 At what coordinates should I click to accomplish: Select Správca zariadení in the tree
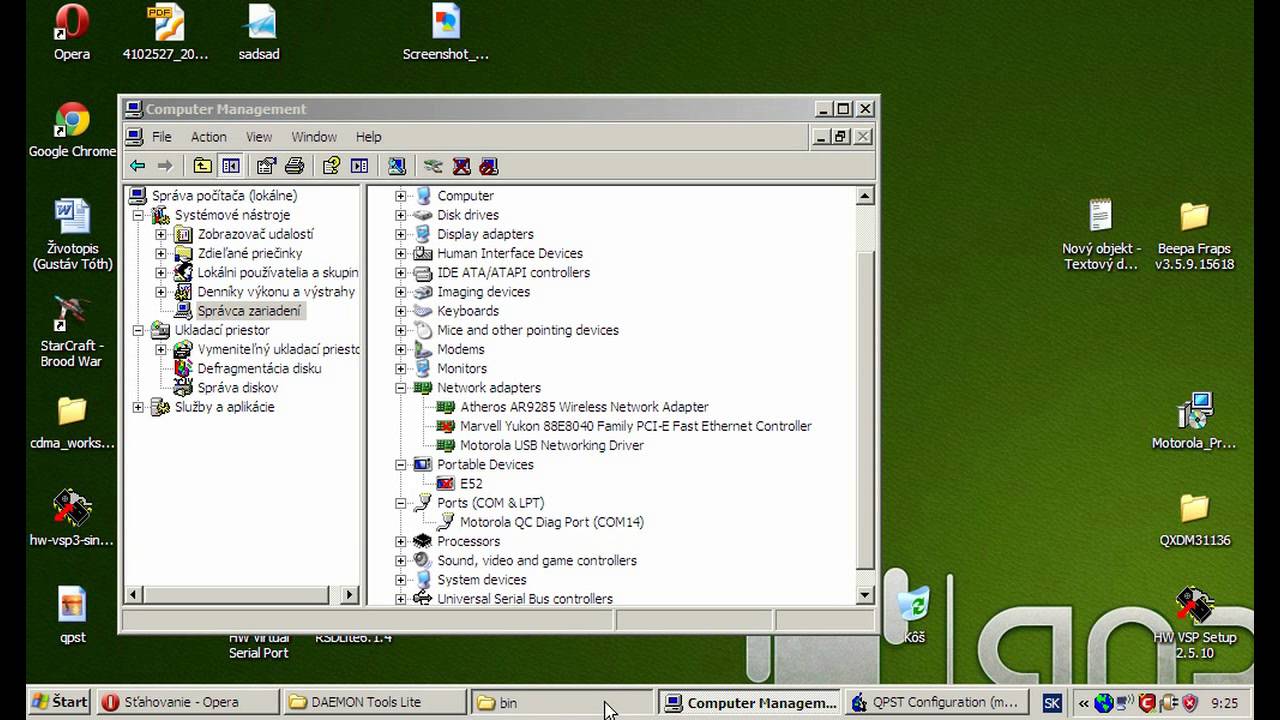coord(249,311)
